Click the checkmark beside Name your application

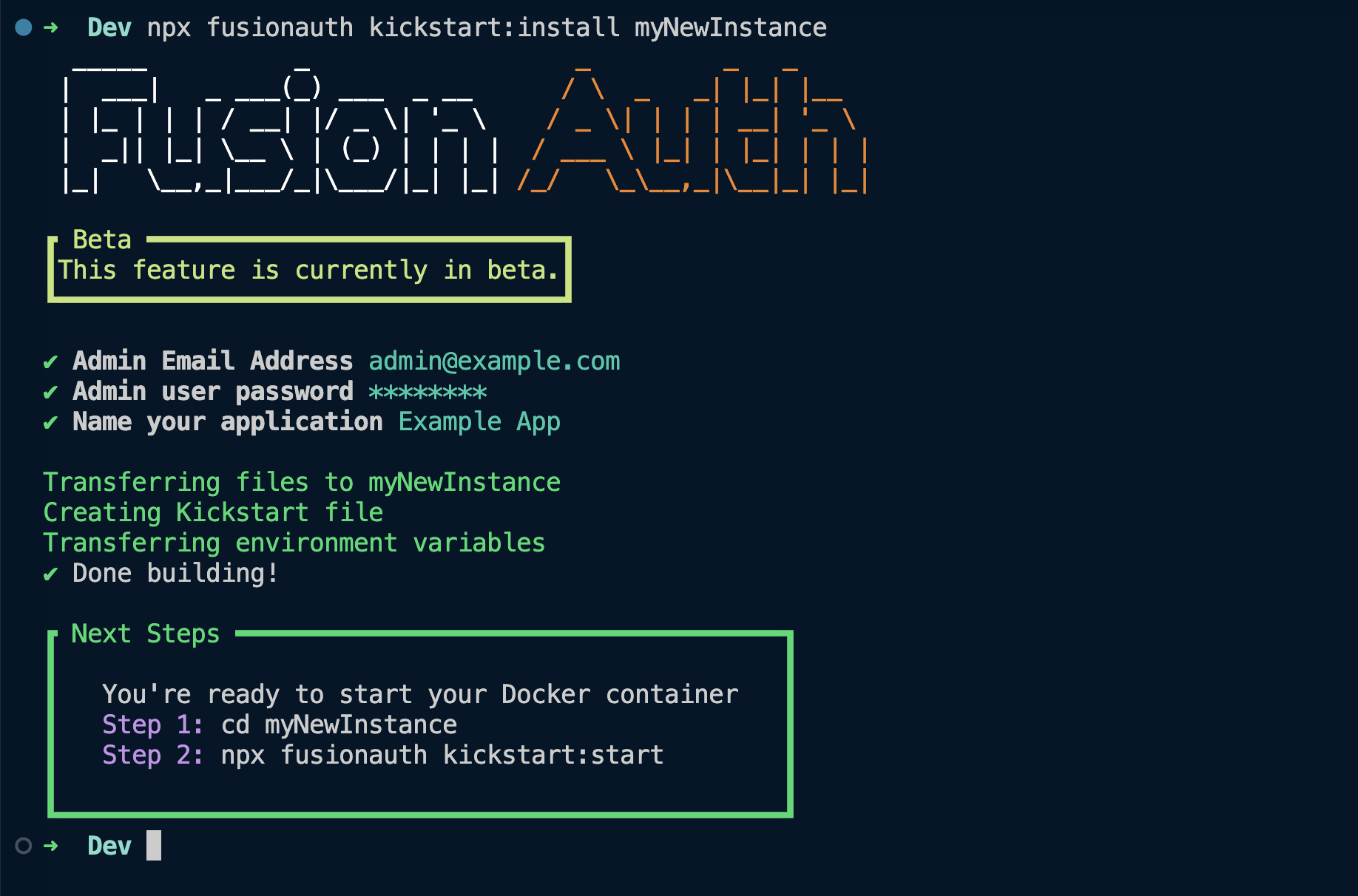pos(50,422)
